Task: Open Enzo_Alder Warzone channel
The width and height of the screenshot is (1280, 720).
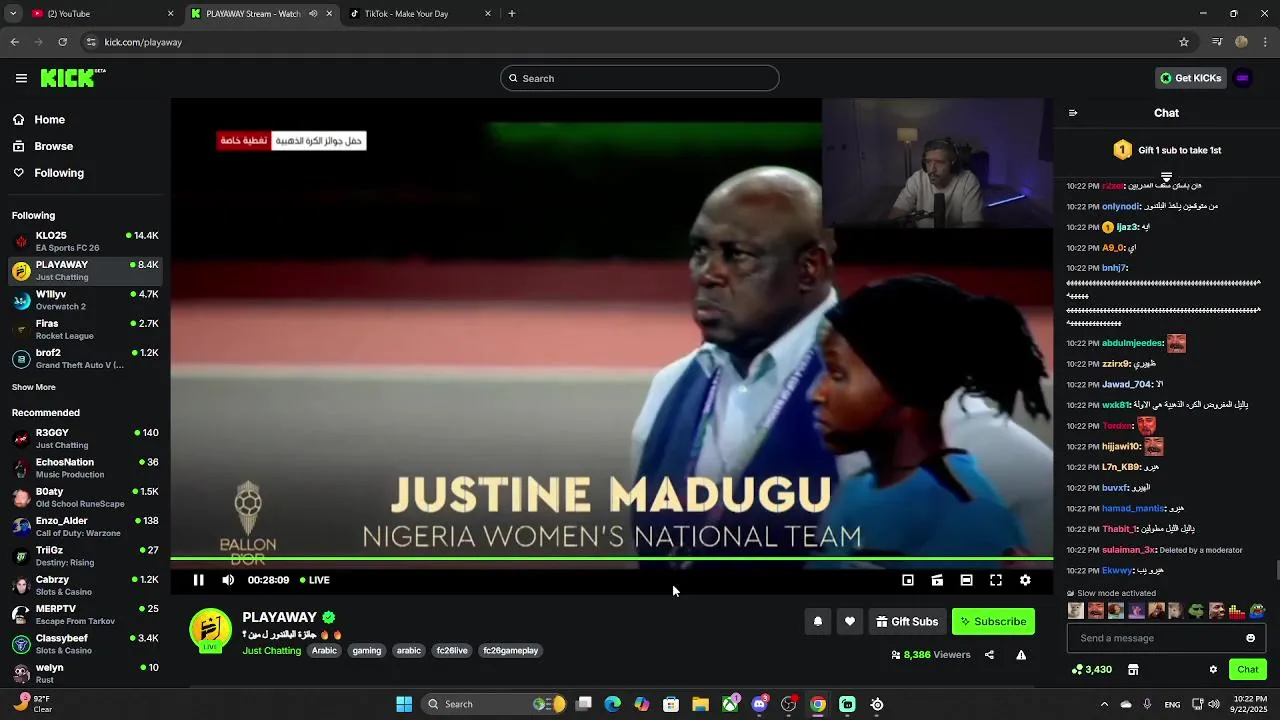Action: pyautogui.click(x=85, y=526)
